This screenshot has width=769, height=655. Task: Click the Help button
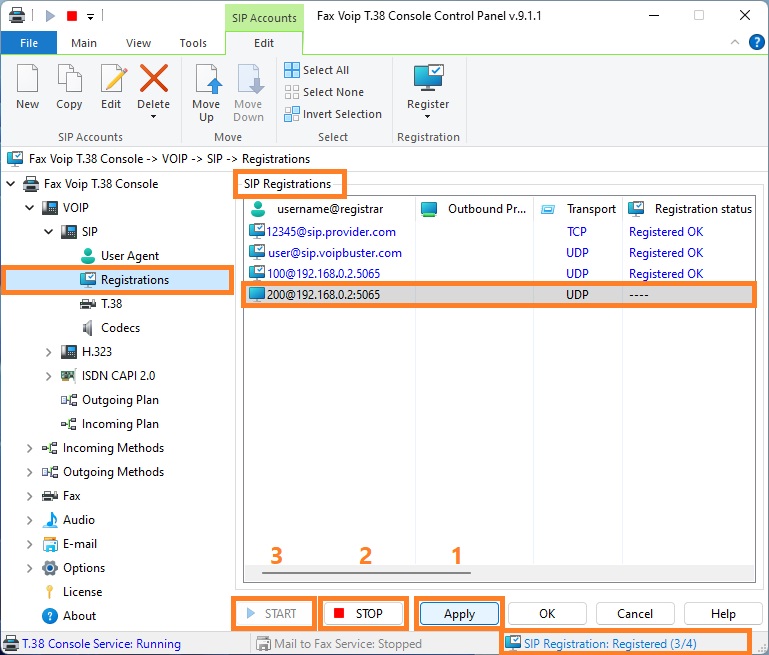coord(723,614)
